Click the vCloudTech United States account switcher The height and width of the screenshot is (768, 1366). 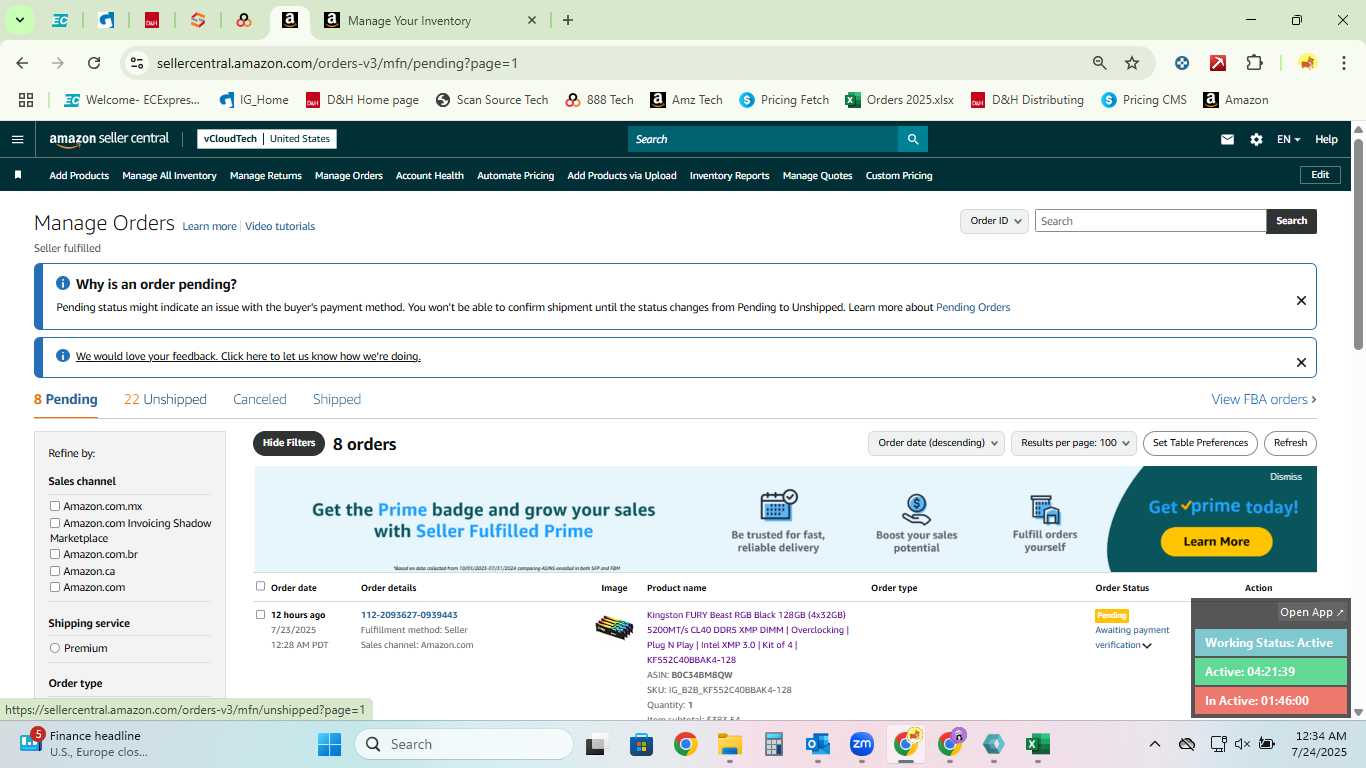coord(267,139)
